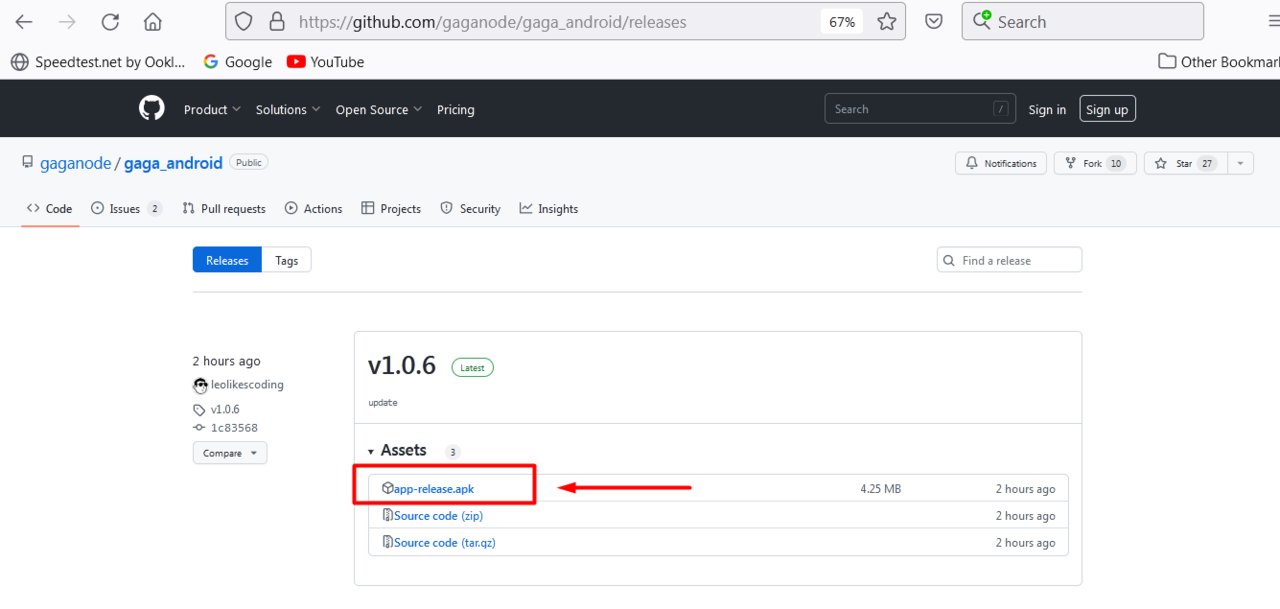The width and height of the screenshot is (1280, 609).
Task: Click the leolikescoding avatar image
Action: [x=201, y=385]
